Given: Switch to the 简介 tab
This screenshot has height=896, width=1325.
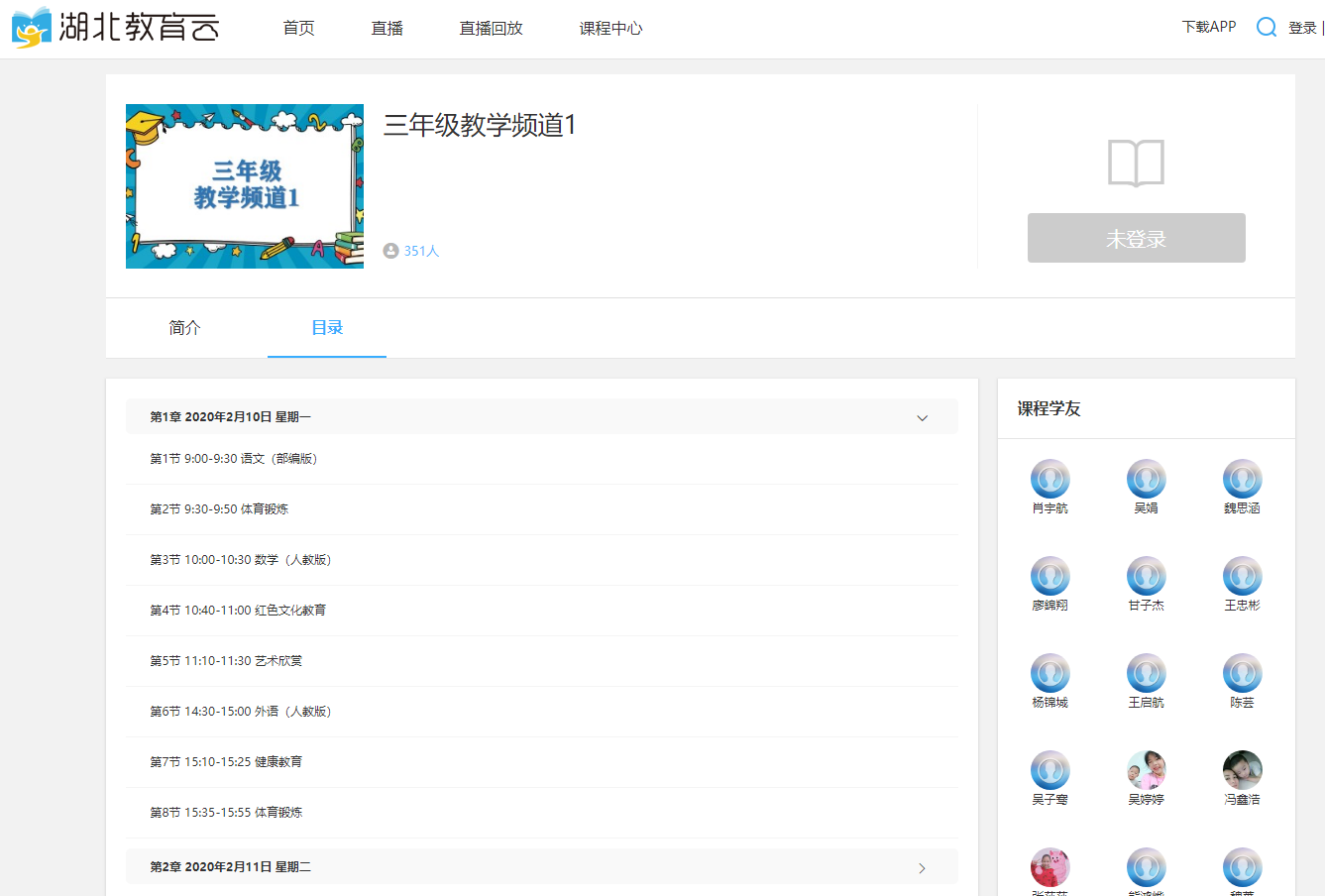Looking at the screenshot, I should pyautogui.click(x=184, y=328).
